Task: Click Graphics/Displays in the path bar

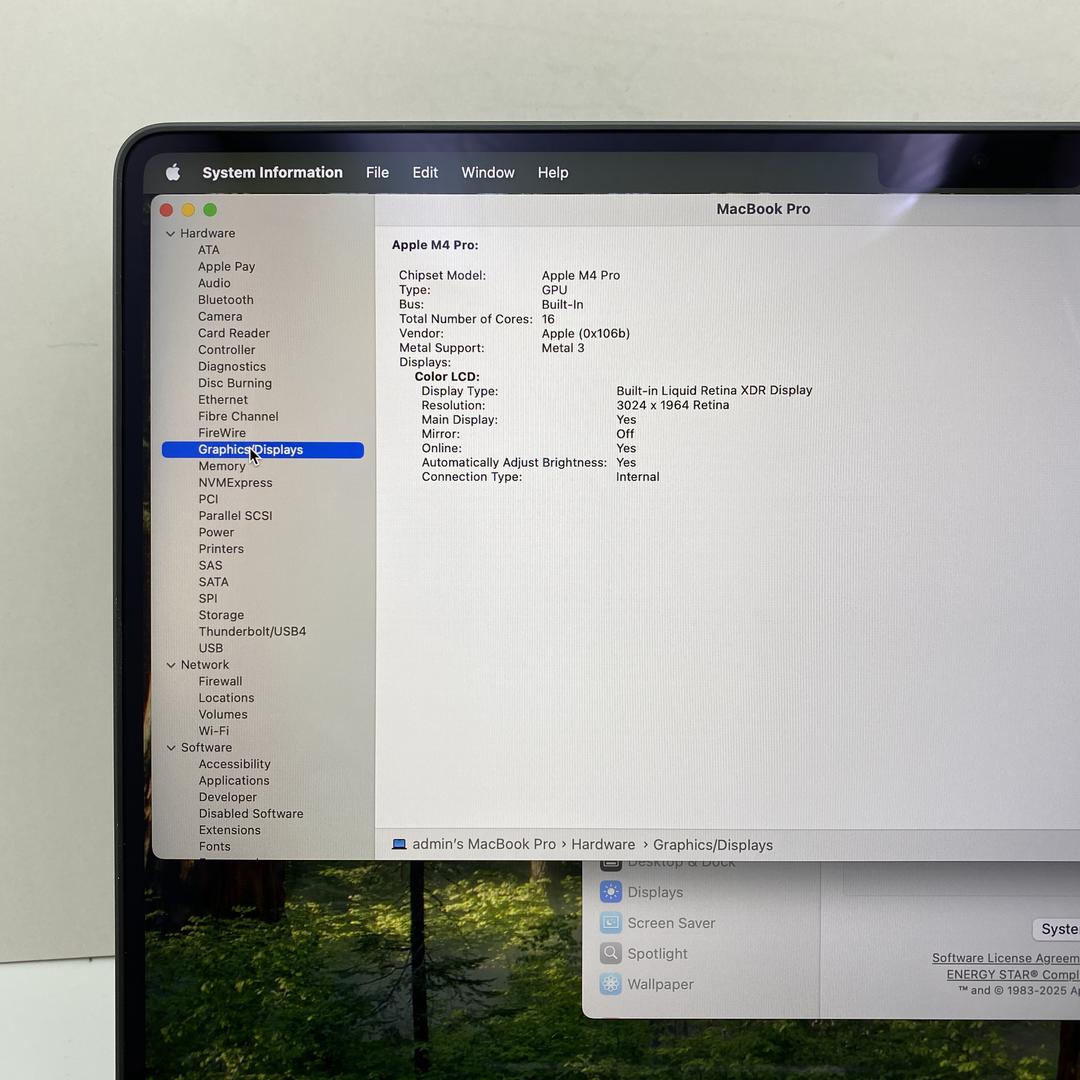Action: click(713, 845)
